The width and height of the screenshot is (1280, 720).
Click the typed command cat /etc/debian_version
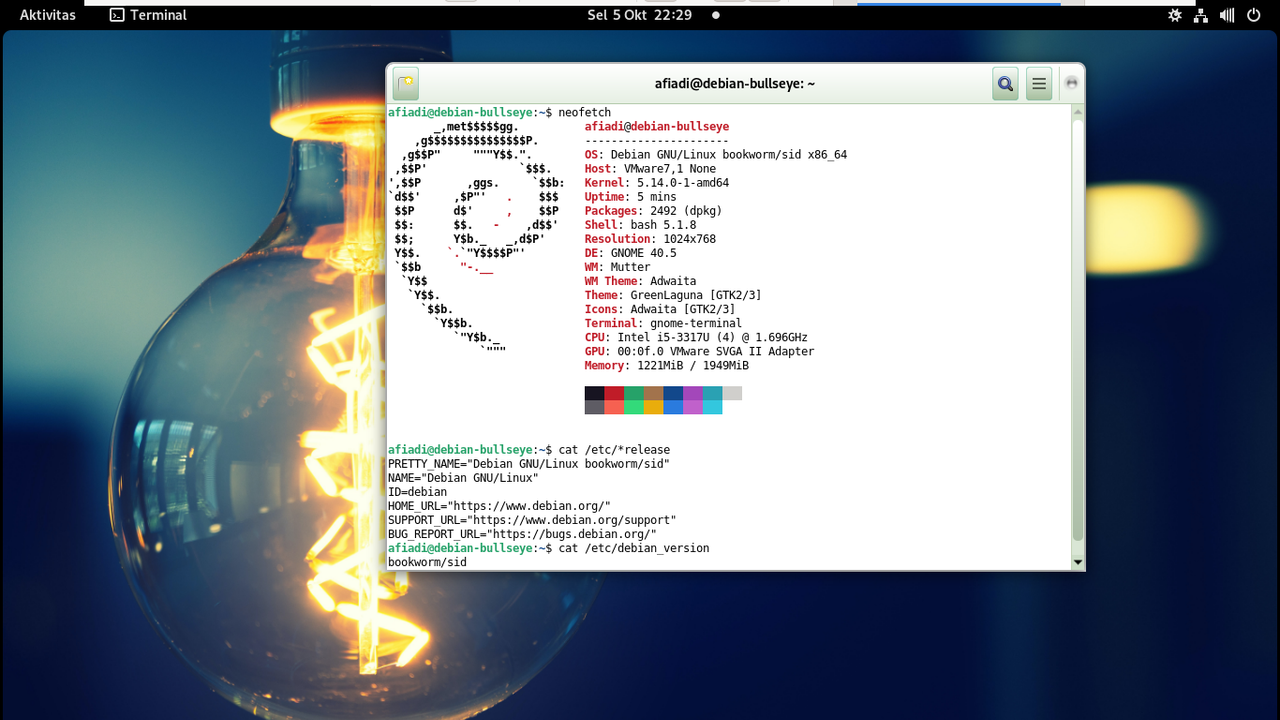634,548
